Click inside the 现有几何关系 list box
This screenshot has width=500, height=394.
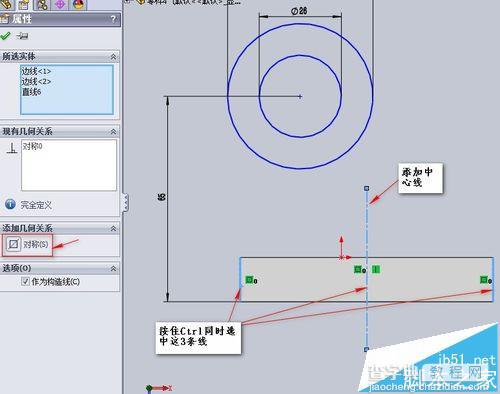click(x=69, y=165)
